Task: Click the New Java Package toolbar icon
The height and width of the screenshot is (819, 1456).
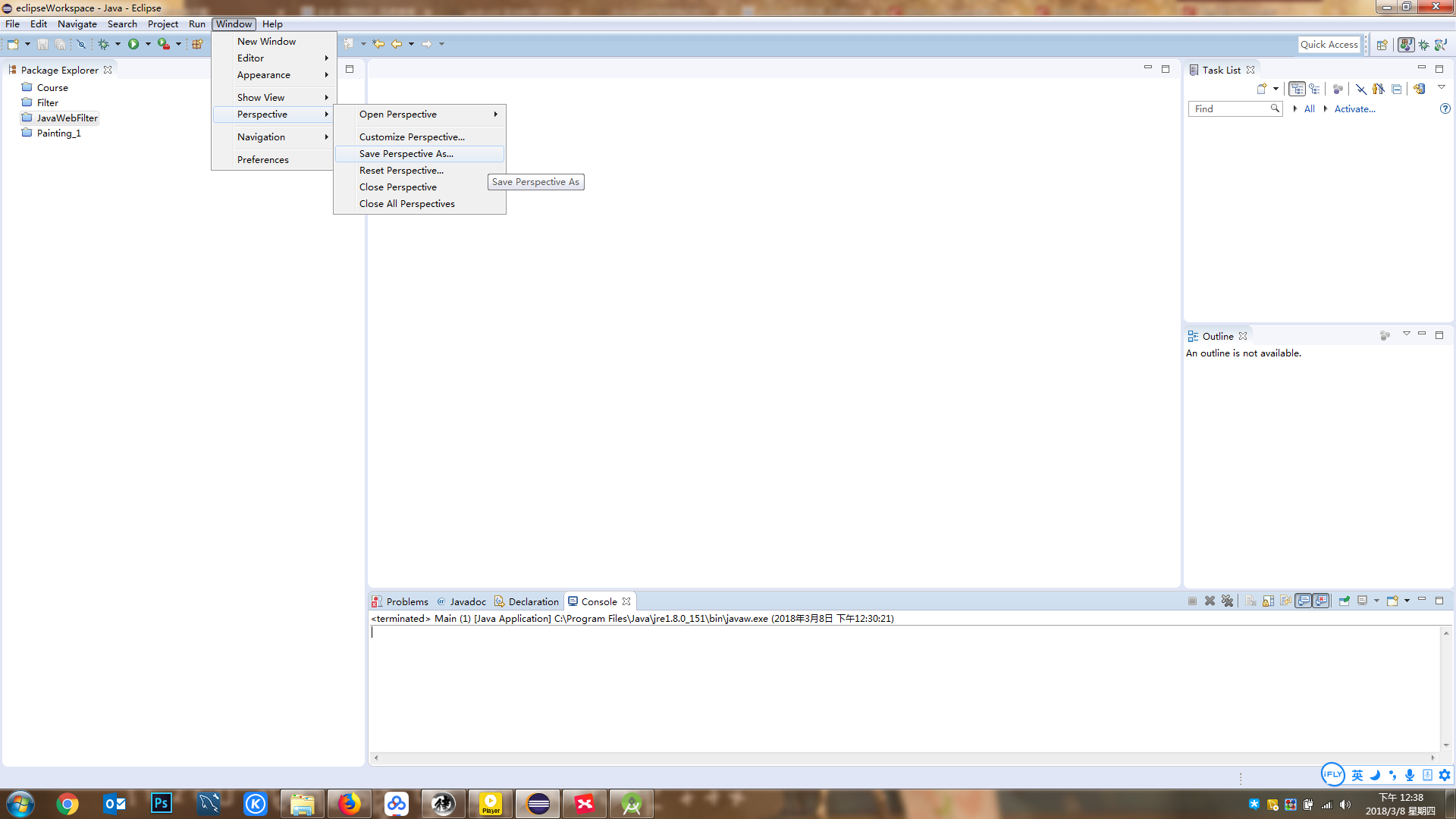Action: (x=197, y=44)
